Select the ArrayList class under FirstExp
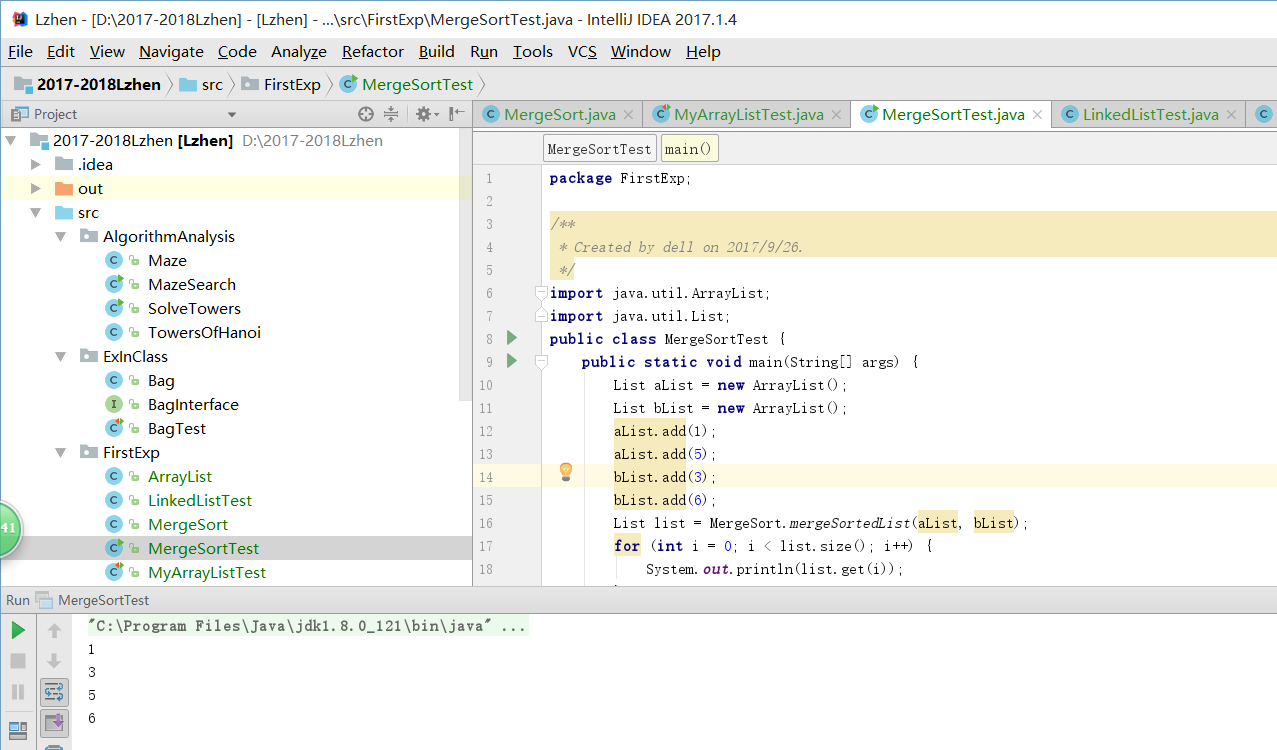Screen dimensions: 1277x750 (x=180, y=477)
